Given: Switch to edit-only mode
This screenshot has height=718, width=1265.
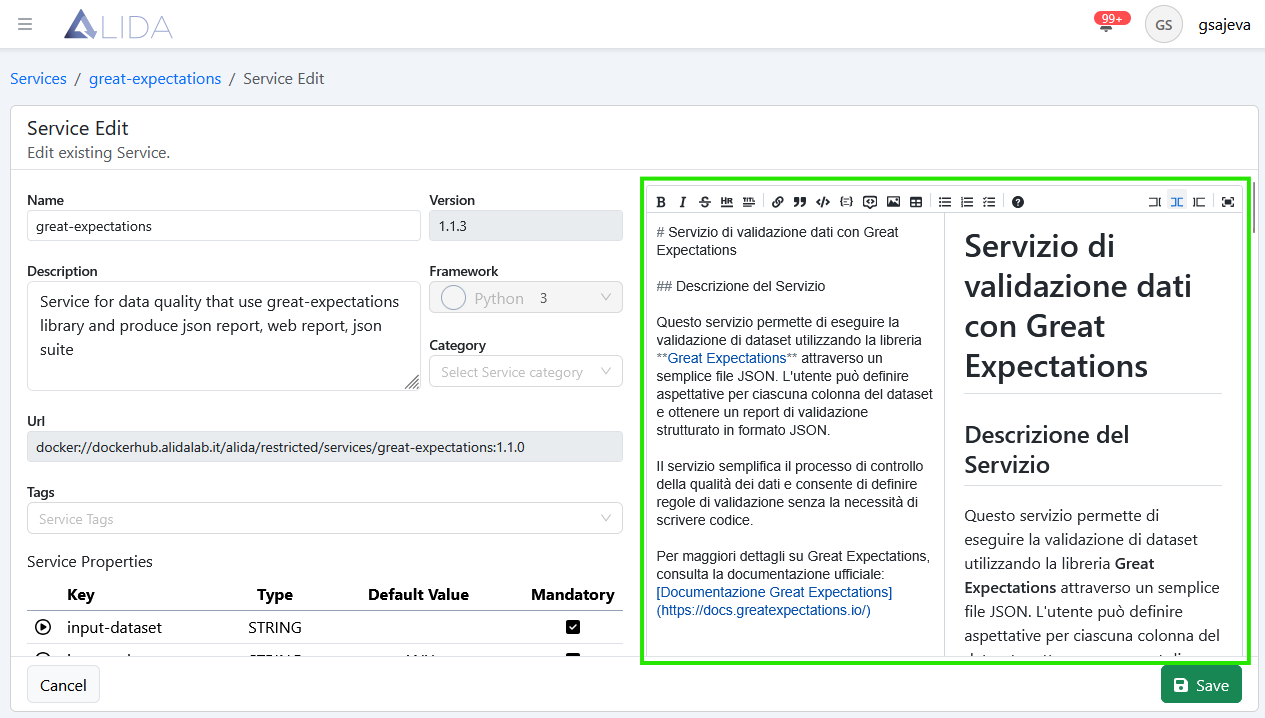Looking at the screenshot, I should pos(1155,202).
